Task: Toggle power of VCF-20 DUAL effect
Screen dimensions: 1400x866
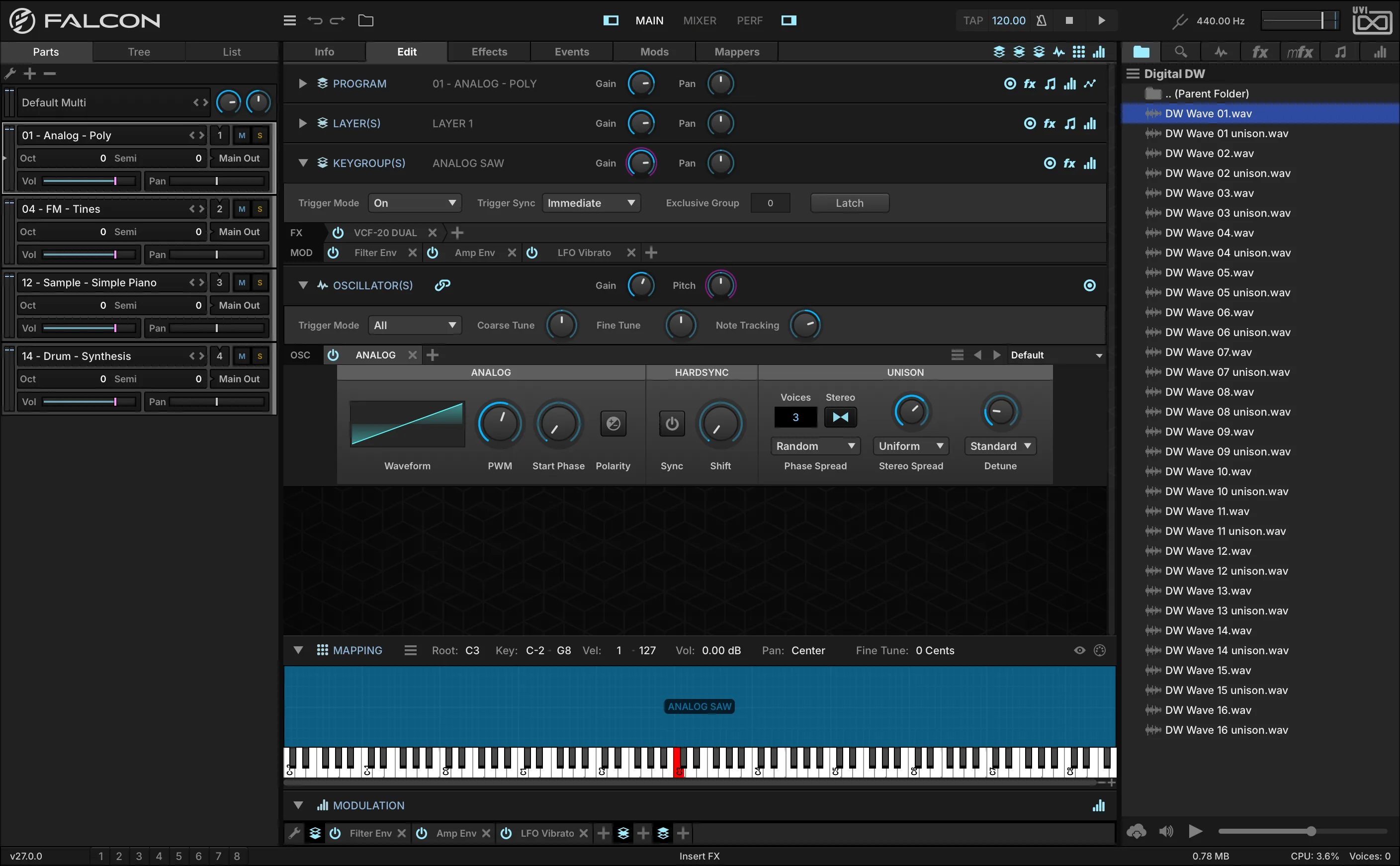Action: (338, 233)
